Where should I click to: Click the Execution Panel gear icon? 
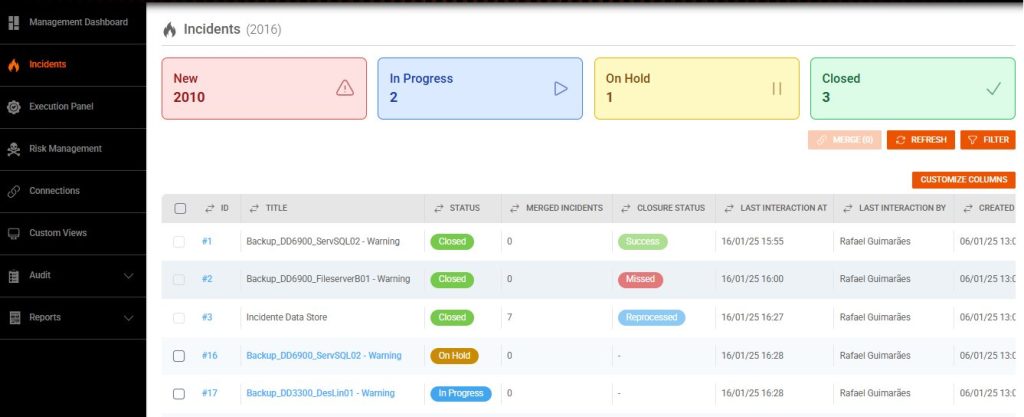(x=14, y=107)
